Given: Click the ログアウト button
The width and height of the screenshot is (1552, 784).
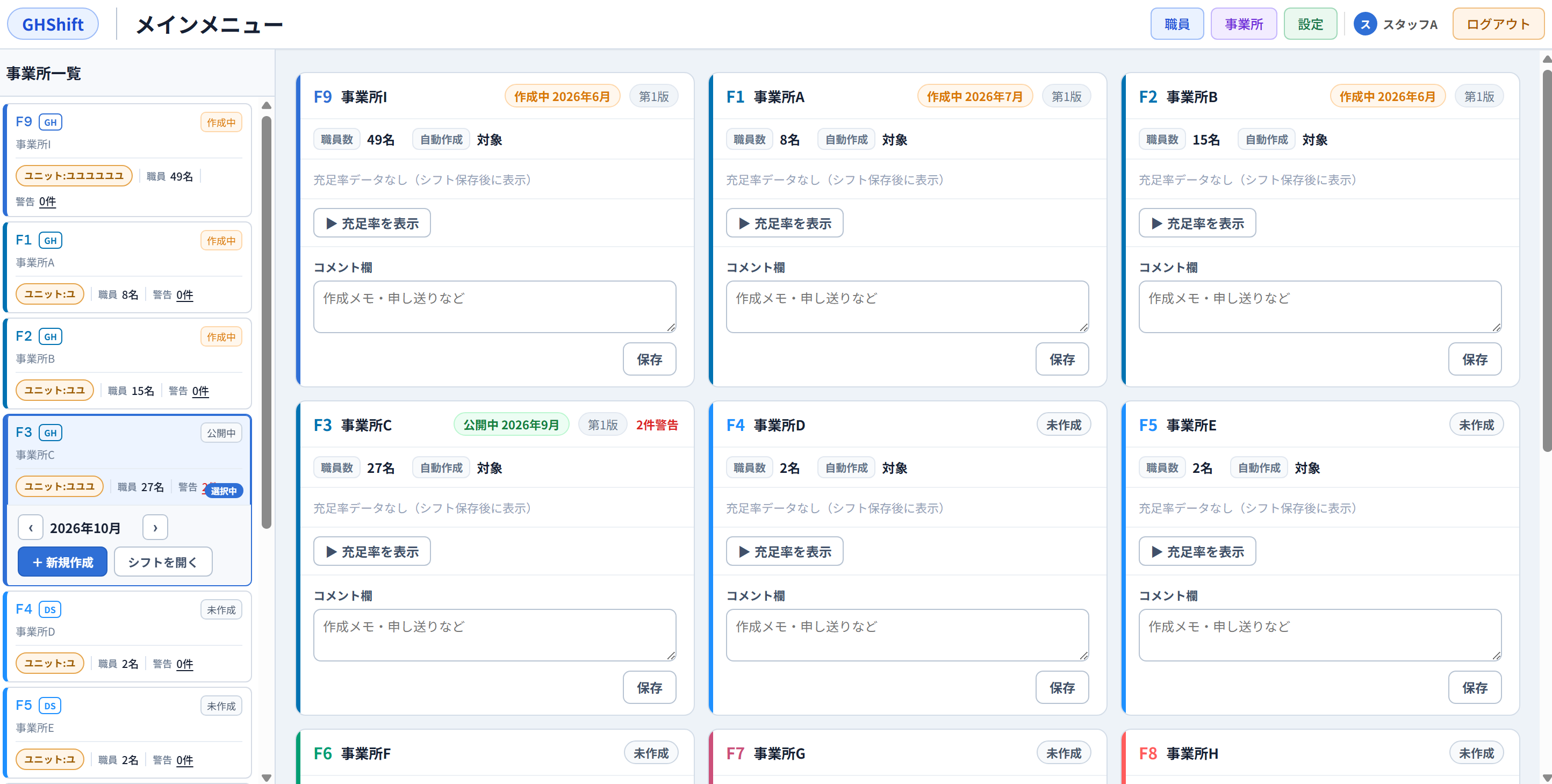Looking at the screenshot, I should [x=1498, y=24].
